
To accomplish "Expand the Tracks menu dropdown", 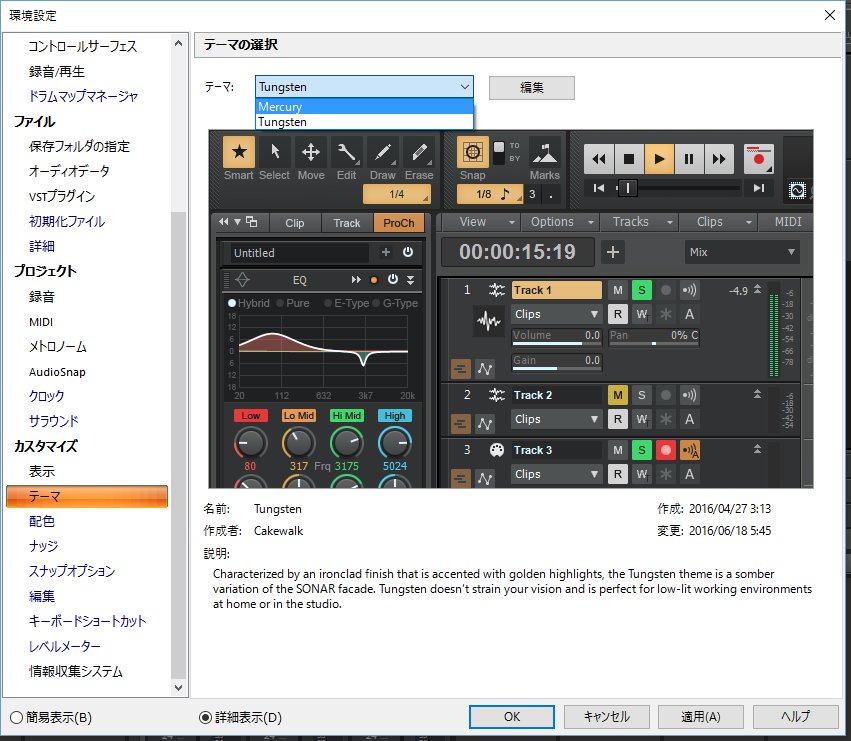I will click(639, 222).
